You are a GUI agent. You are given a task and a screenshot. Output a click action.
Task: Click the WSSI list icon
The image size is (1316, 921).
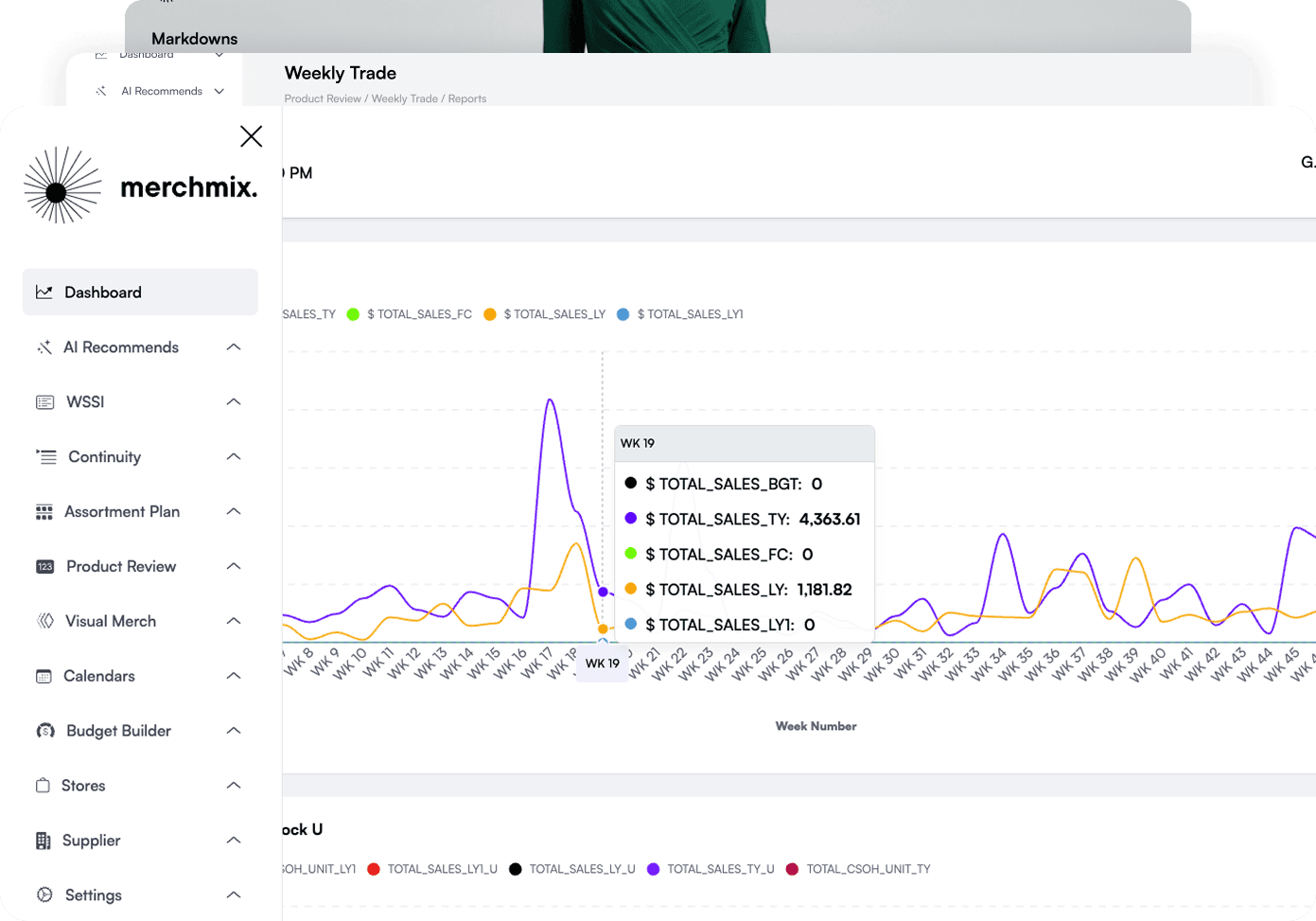[x=44, y=402]
